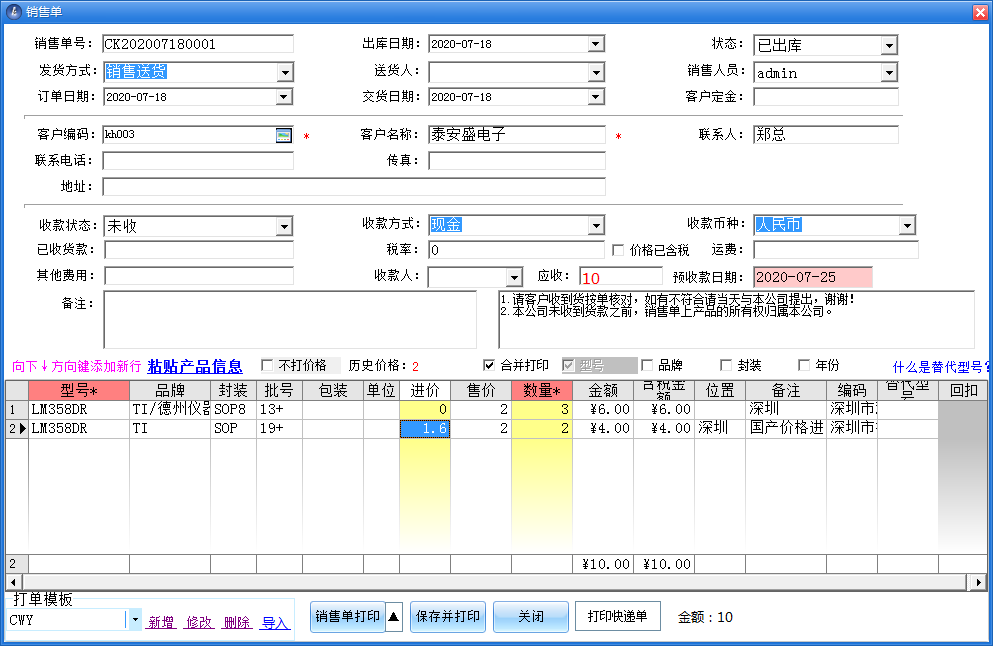Click the 预收款日期 field 2020-07-25
Screen dimensions: 993x646
(813, 277)
